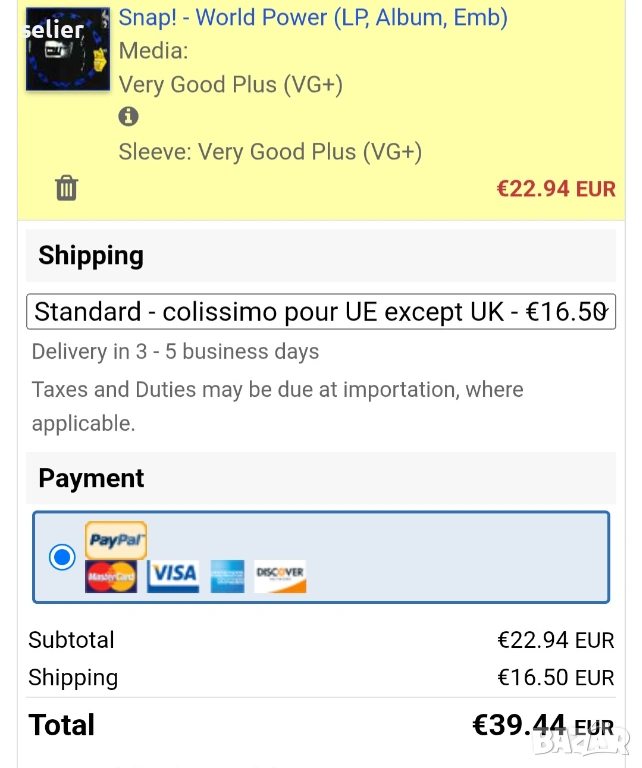This screenshot has height=768, width=642.
Task: Click the Subtotal row label
Action: pos(71,640)
